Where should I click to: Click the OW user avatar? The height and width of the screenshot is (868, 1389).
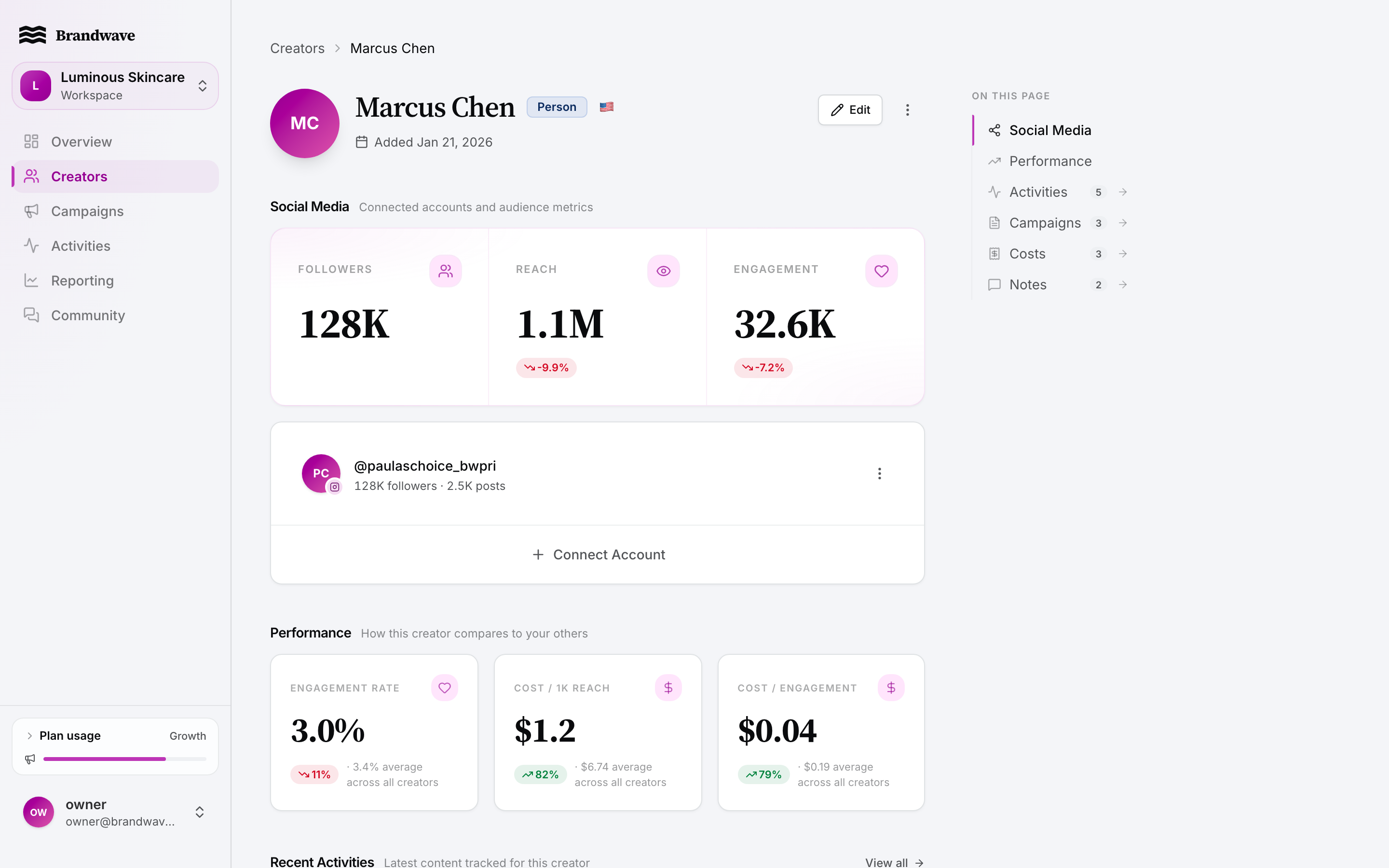point(39,813)
